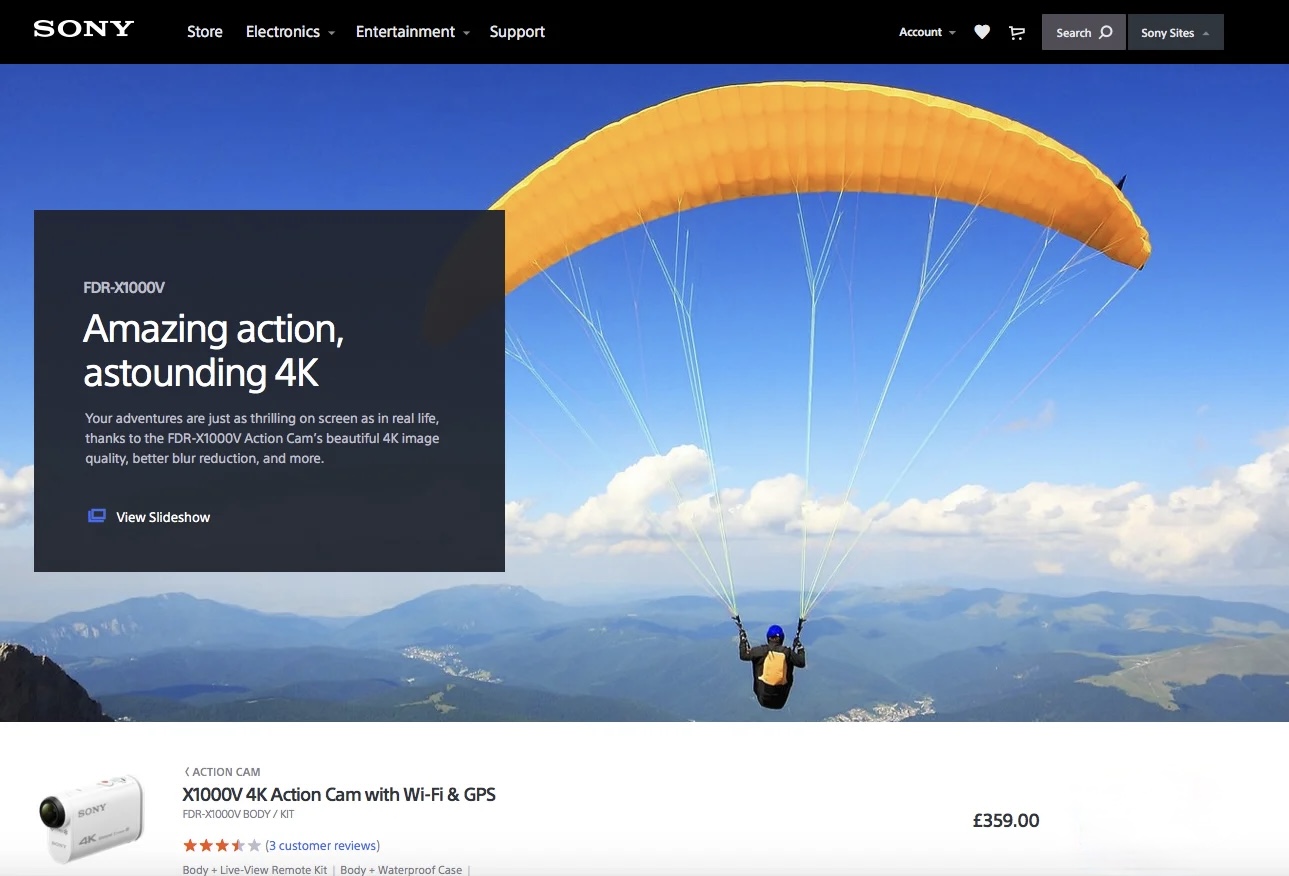The height and width of the screenshot is (876, 1289).
Task: Select the Body + Waterproof Case option
Action: (x=401, y=870)
